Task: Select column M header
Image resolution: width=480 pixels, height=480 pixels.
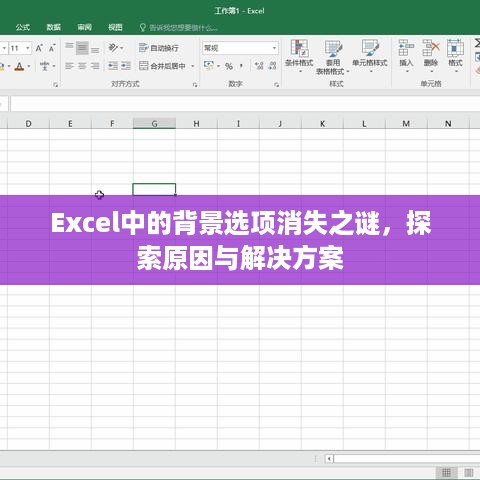Action: [406, 124]
